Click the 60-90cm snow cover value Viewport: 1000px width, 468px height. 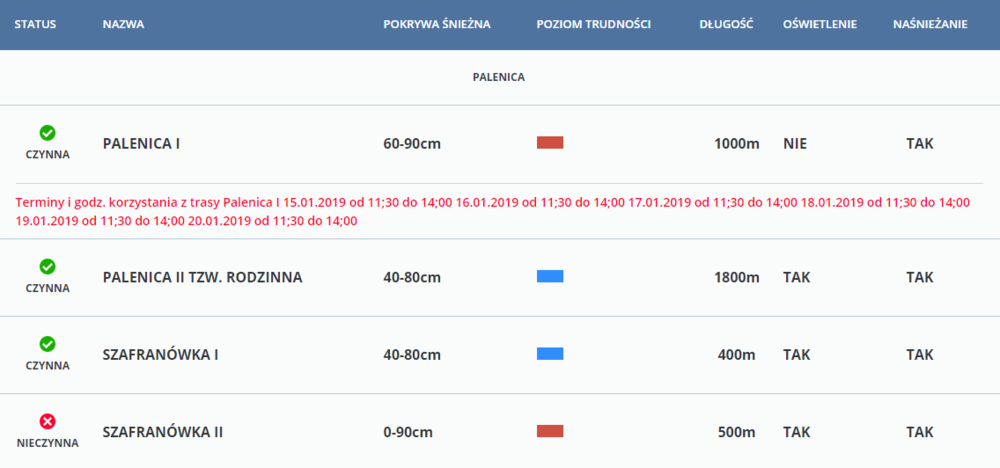click(x=412, y=143)
